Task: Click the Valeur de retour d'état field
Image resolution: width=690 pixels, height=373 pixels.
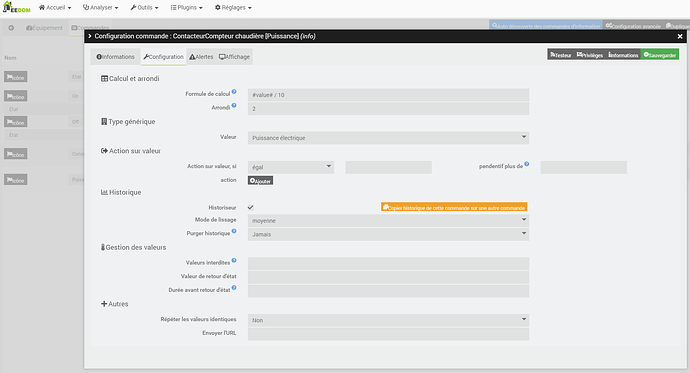Action: coord(388,277)
